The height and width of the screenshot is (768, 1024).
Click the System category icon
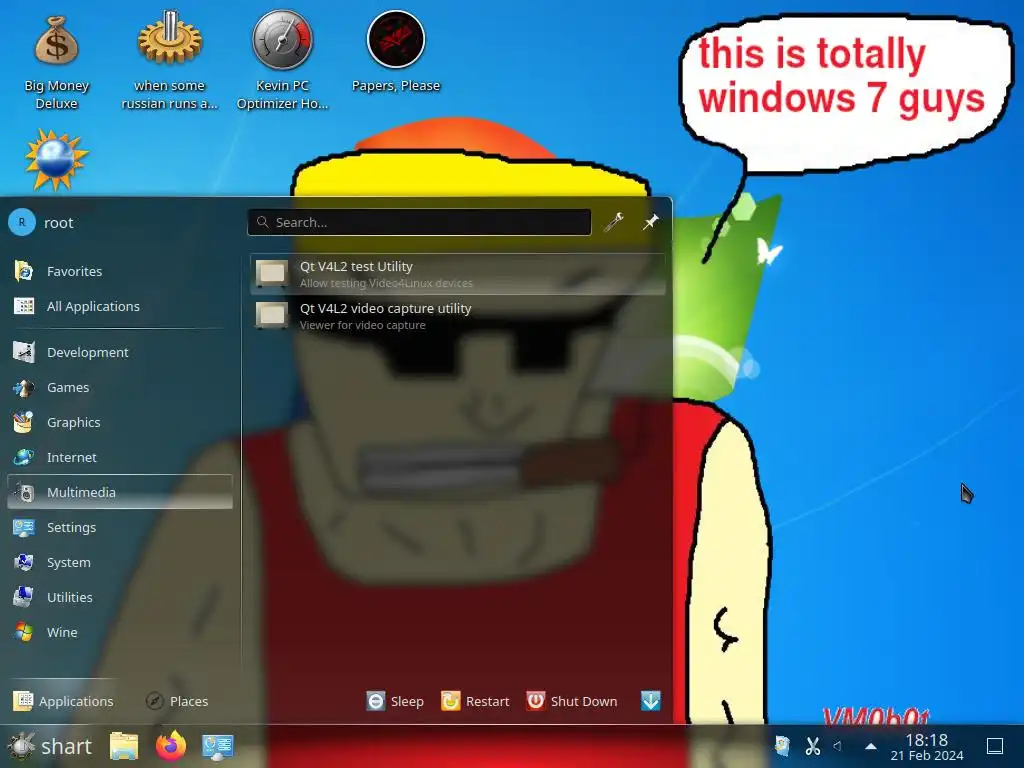point(24,562)
